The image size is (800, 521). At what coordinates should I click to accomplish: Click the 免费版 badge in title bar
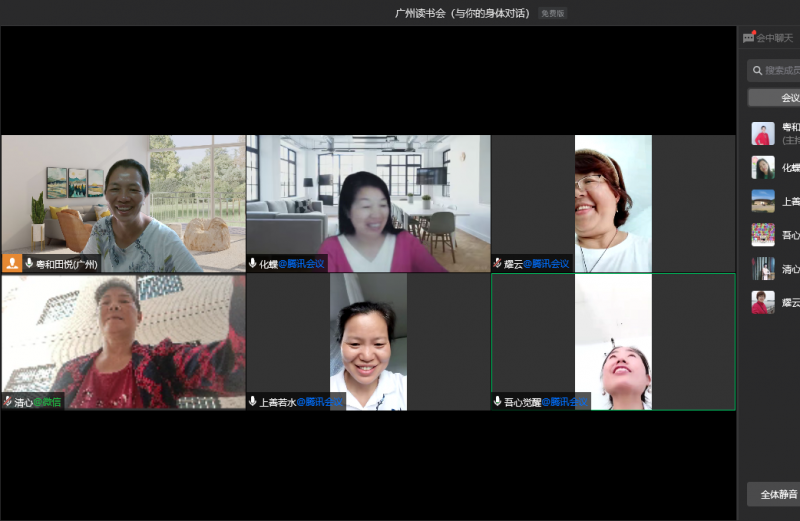coord(553,14)
